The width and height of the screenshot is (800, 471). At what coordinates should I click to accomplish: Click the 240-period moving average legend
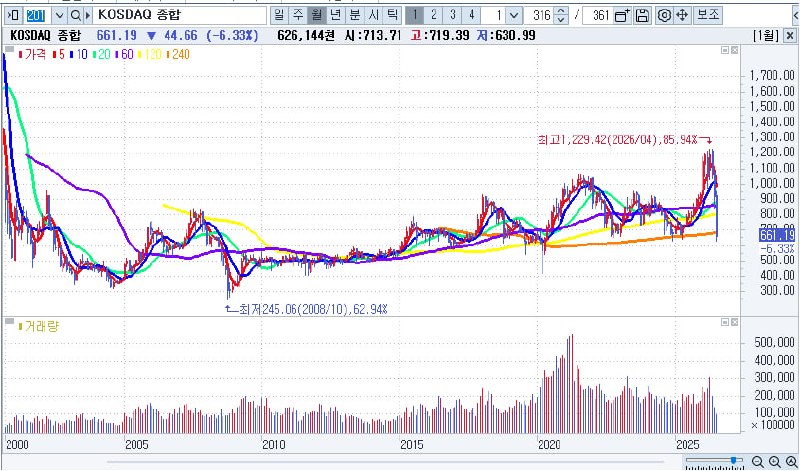point(178,54)
